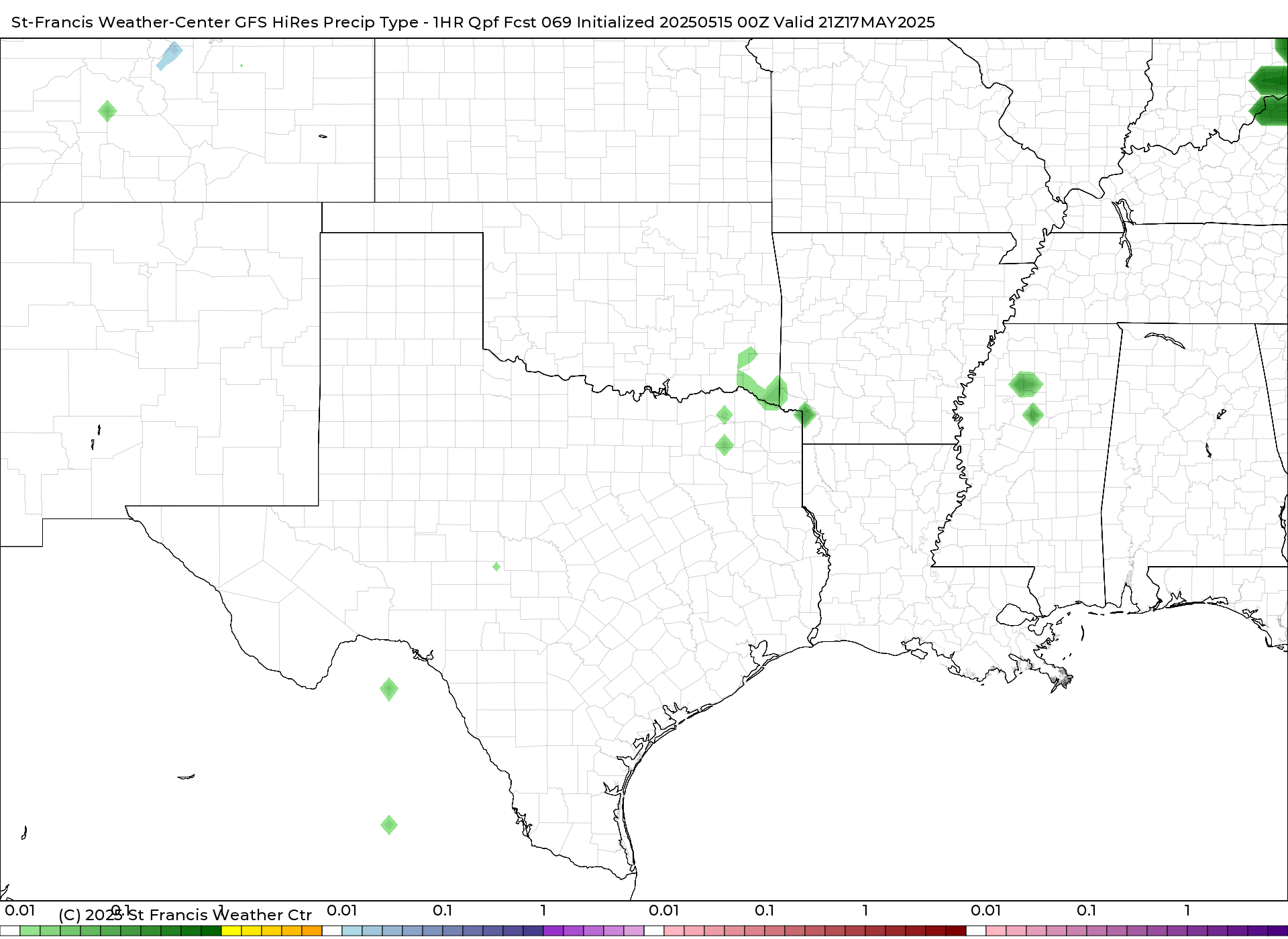The height and width of the screenshot is (939, 1288).
Task: Click 'Valid 21Z17MAY2025' in the header
Action: coord(854,22)
